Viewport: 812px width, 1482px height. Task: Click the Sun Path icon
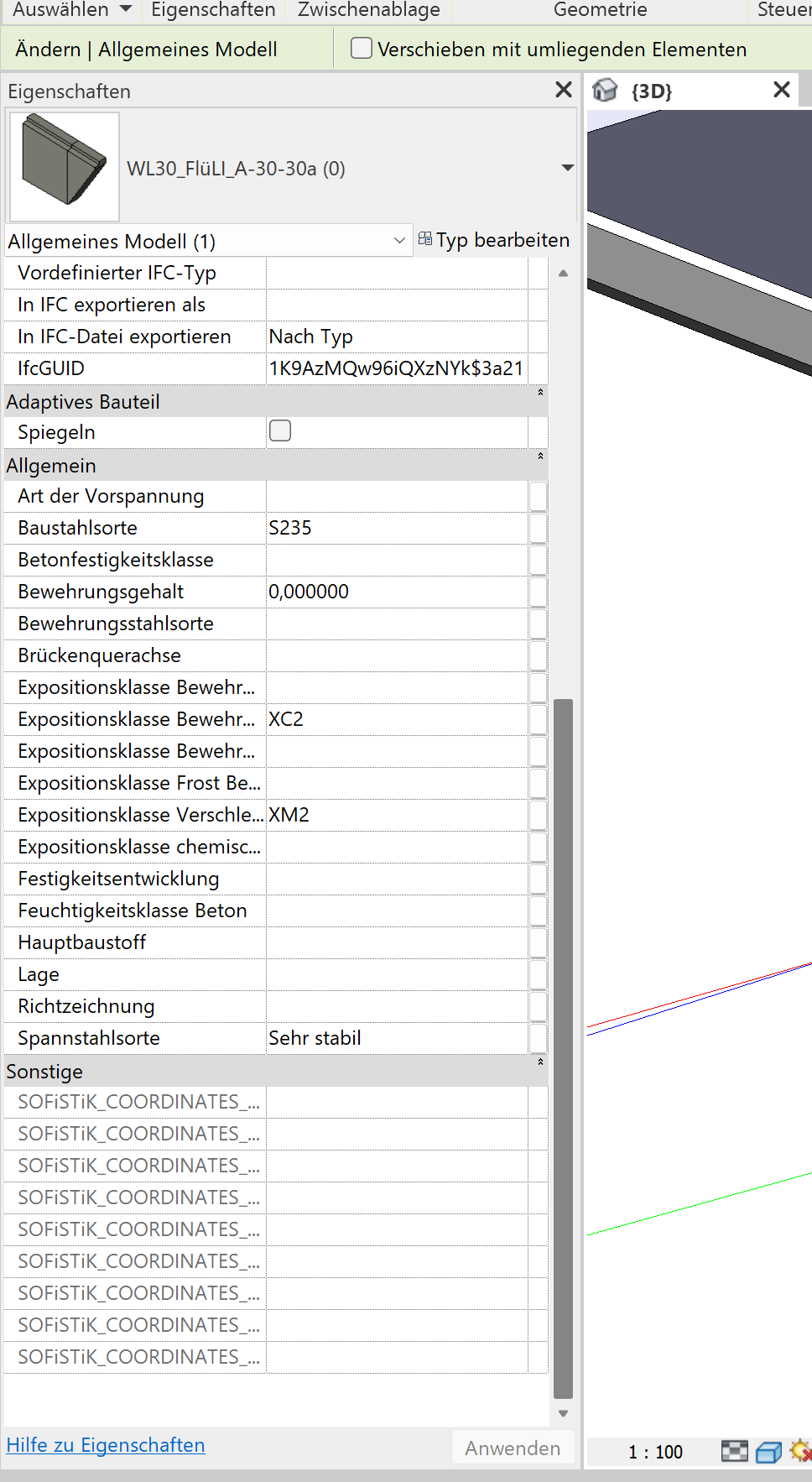pos(801,1450)
